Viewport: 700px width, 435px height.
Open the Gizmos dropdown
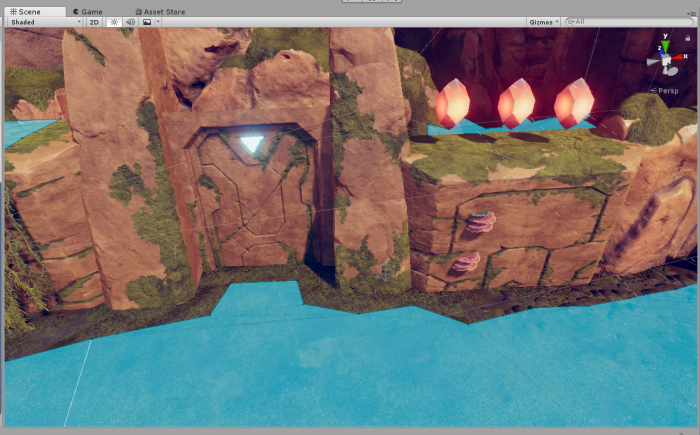(542, 21)
